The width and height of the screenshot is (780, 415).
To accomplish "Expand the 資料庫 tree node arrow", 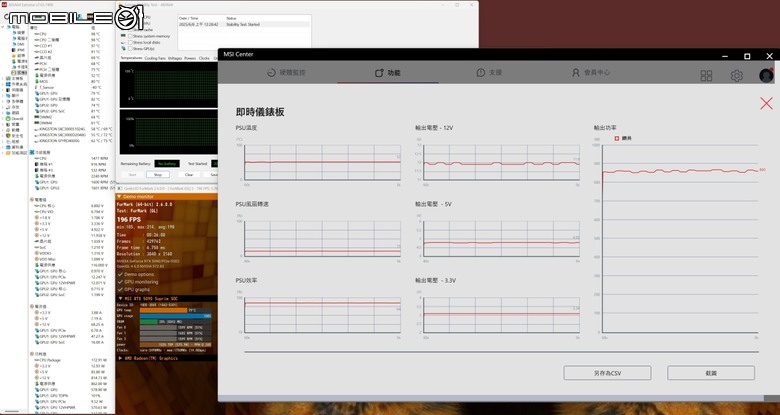I will coord(3,147).
